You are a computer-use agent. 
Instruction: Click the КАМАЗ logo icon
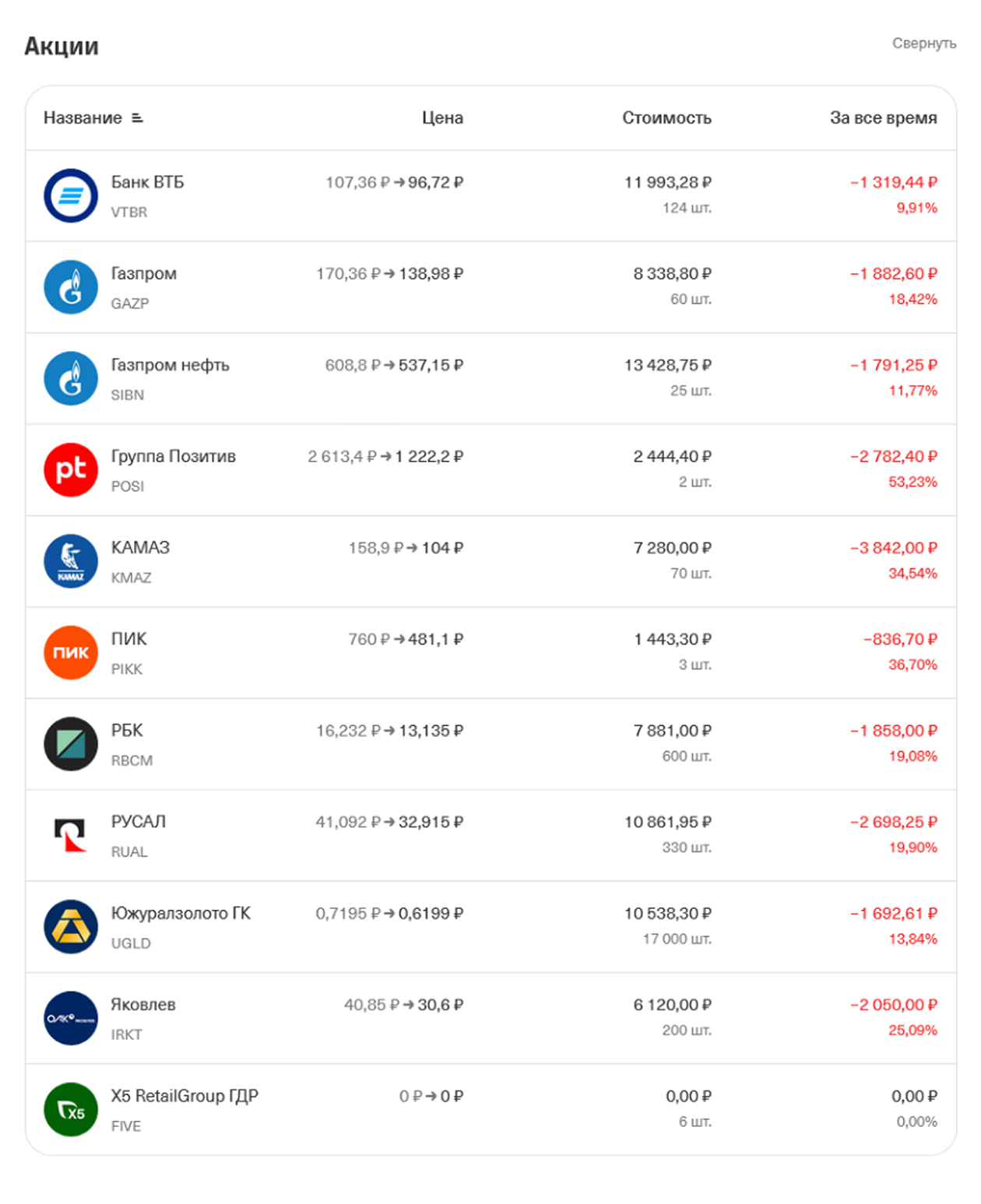pos(71,561)
